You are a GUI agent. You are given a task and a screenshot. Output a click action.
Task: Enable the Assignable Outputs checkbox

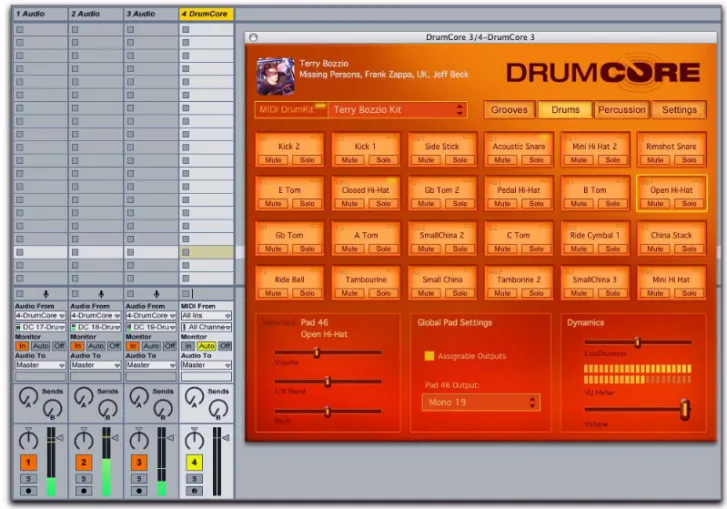[429, 356]
